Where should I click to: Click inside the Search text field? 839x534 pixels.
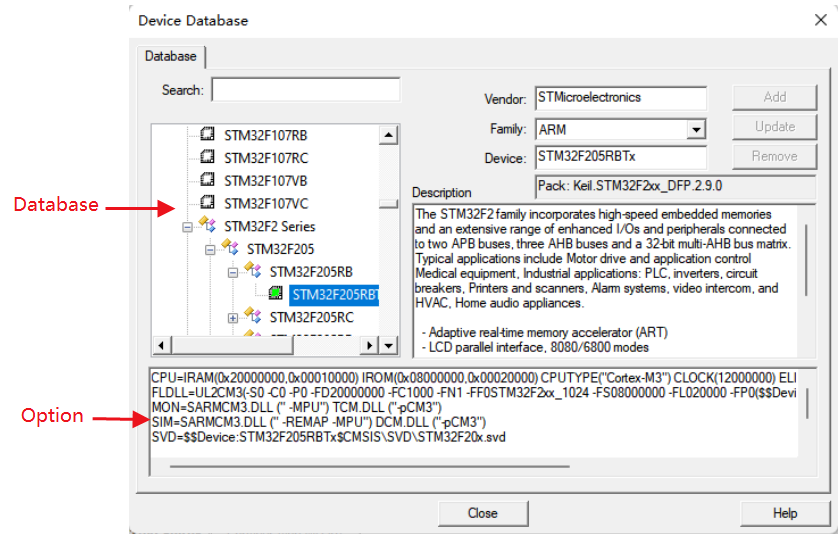(305, 90)
